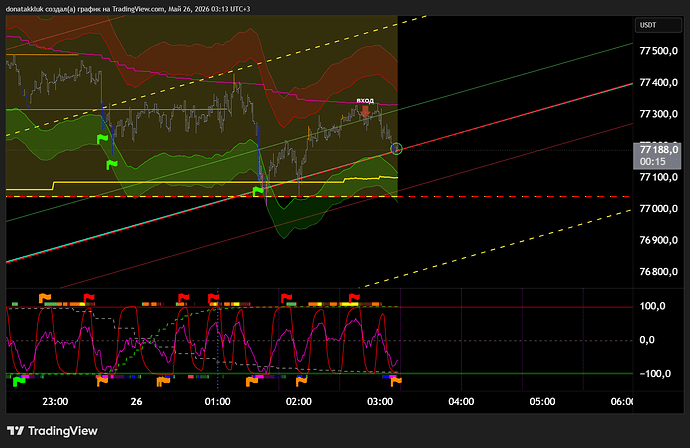Click the 01:00 time axis label
This screenshot has width=690, height=448.
pyautogui.click(x=217, y=402)
